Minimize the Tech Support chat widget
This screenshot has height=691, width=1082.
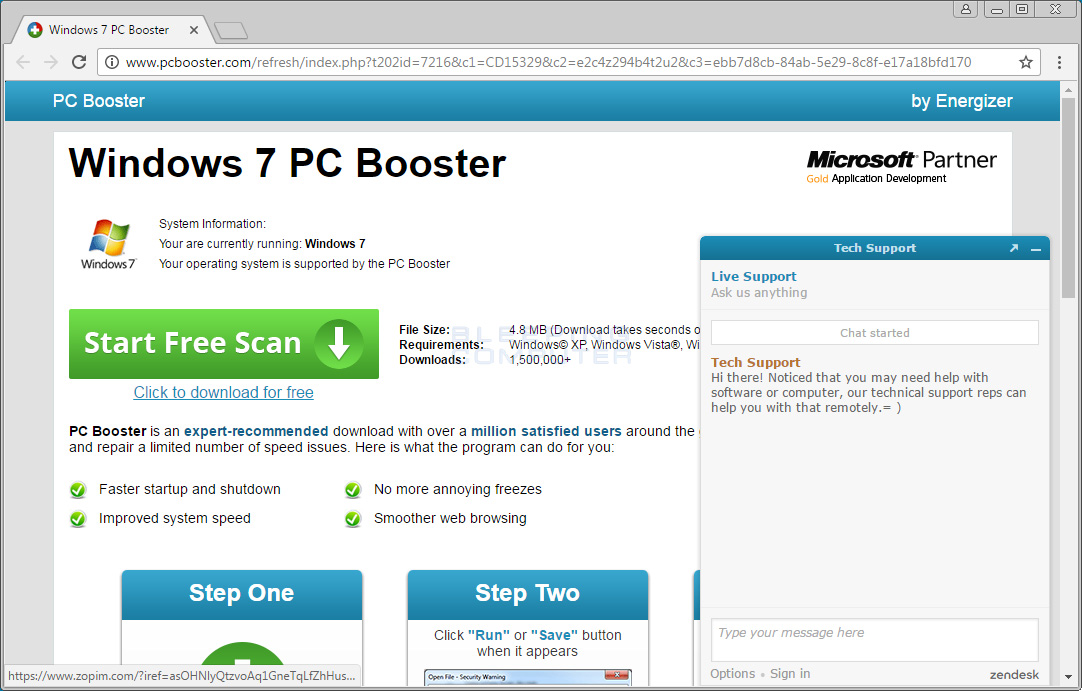(x=1036, y=249)
